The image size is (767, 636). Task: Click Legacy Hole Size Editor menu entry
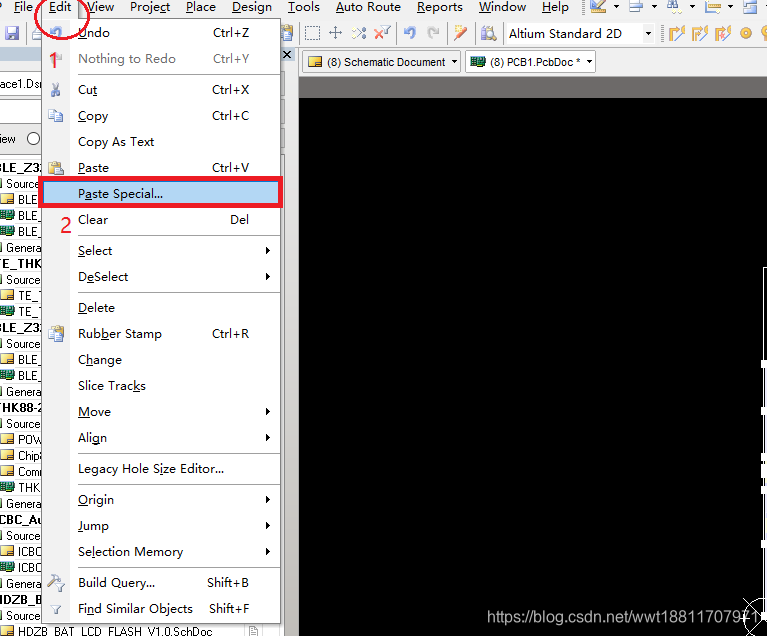(150, 469)
